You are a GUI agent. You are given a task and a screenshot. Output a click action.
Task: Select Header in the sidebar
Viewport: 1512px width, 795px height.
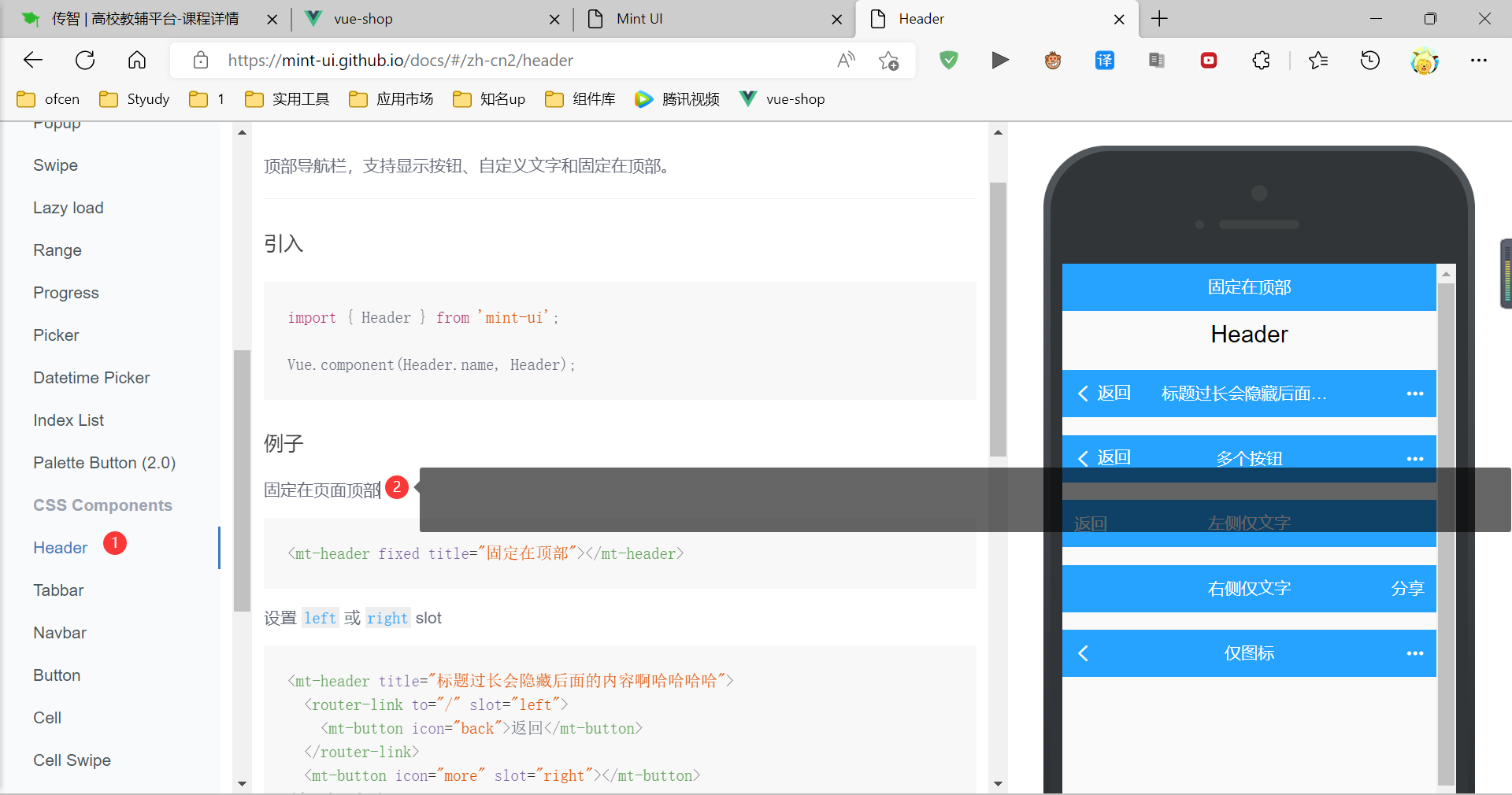pyautogui.click(x=61, y=548)
